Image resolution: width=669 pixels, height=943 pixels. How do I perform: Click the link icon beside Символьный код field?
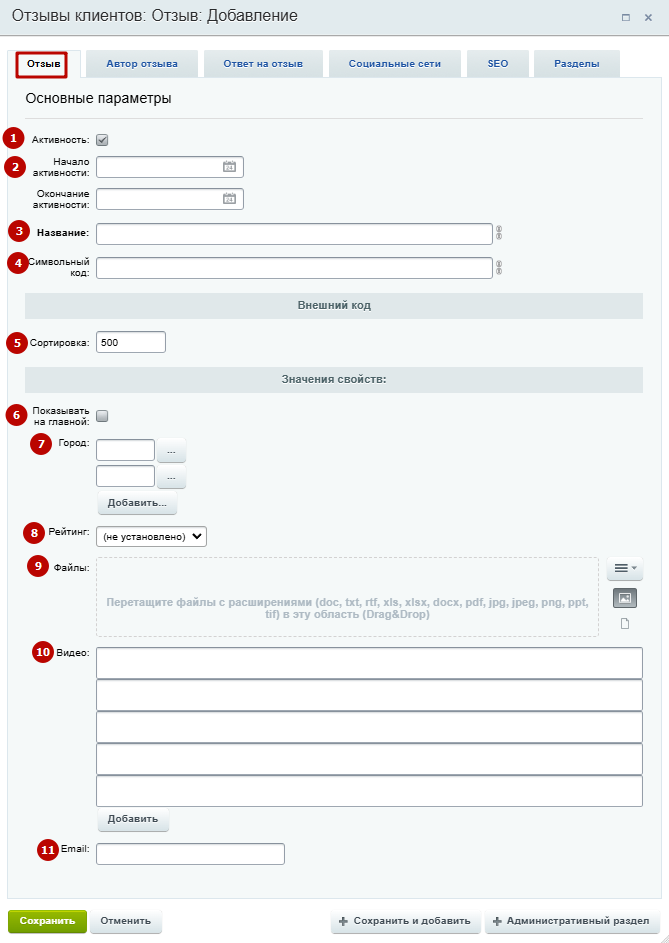pos(499,268)
